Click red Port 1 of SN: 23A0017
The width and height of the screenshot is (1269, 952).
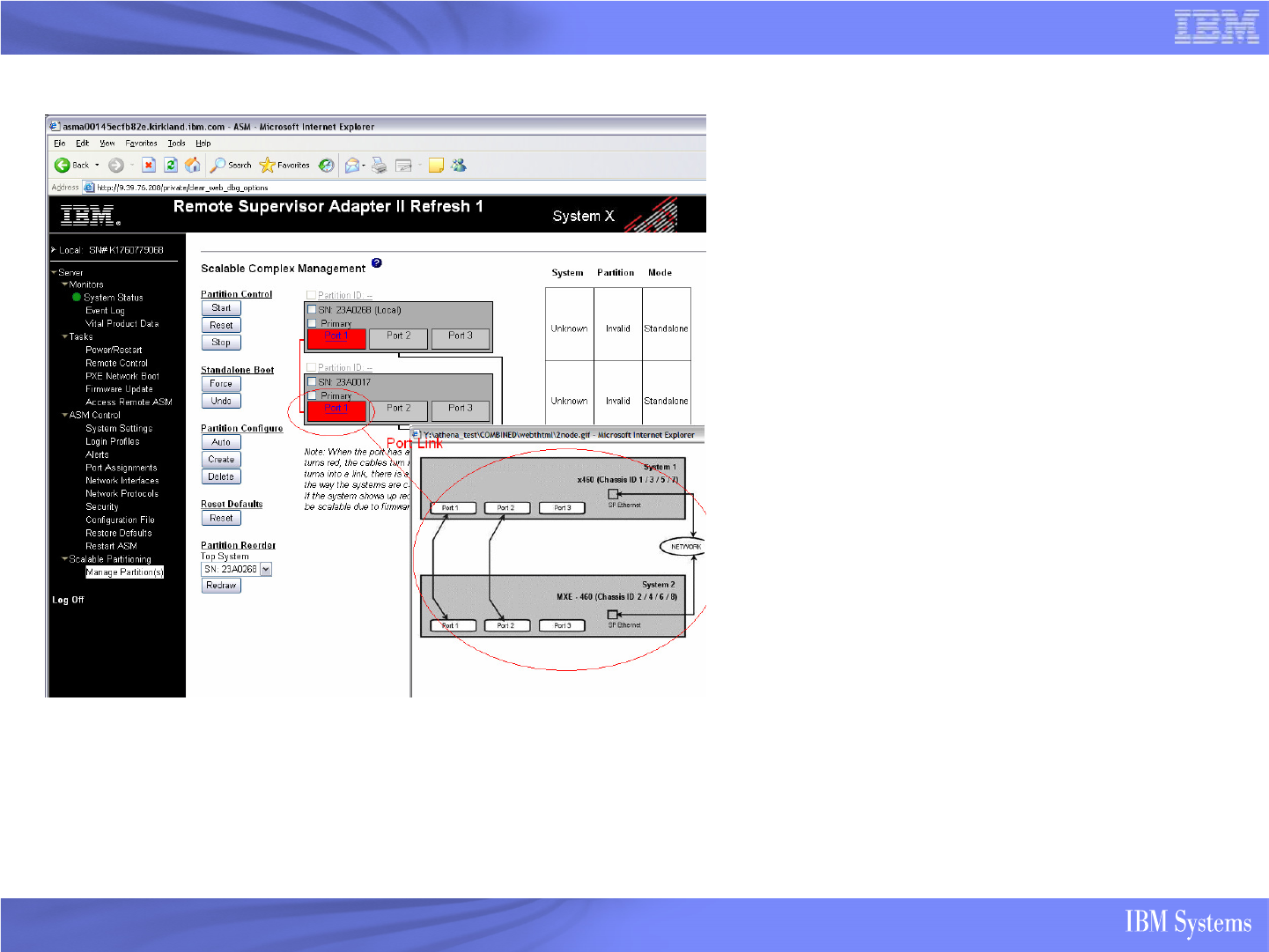(336, 410)
